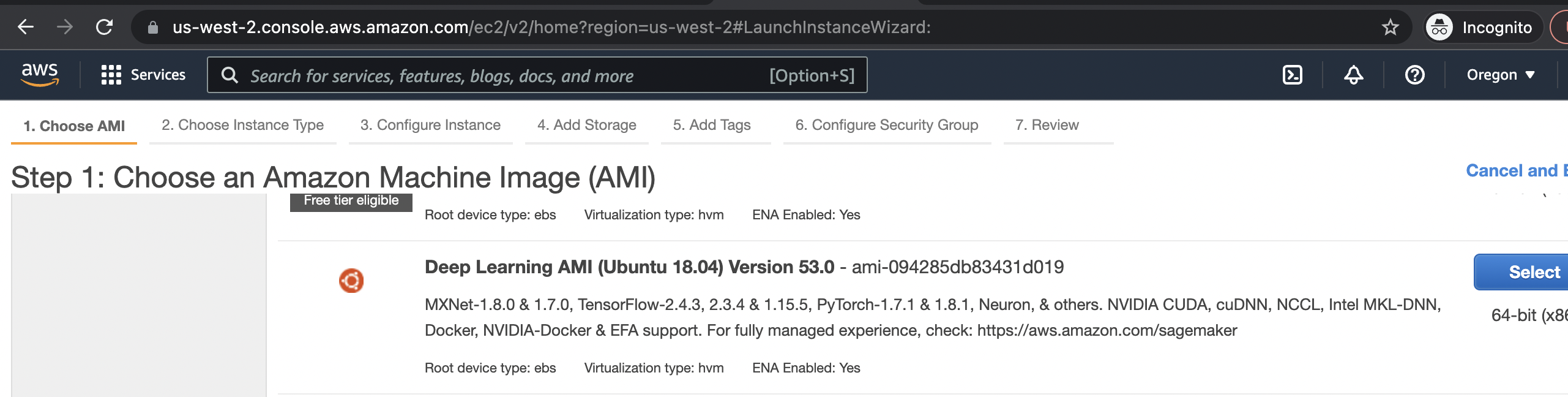Open the notifications bell
1568x397 pixels.
pyautogui.click(x=1353, y=75)
